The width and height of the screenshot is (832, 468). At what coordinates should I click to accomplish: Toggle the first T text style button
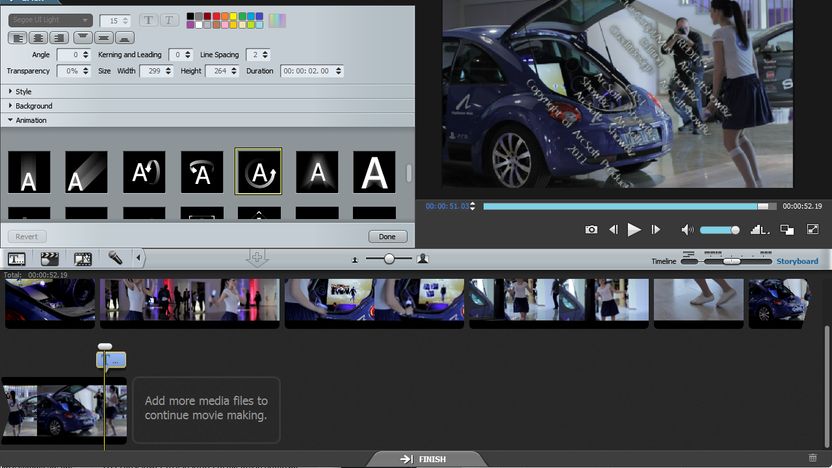click(149, 20)
